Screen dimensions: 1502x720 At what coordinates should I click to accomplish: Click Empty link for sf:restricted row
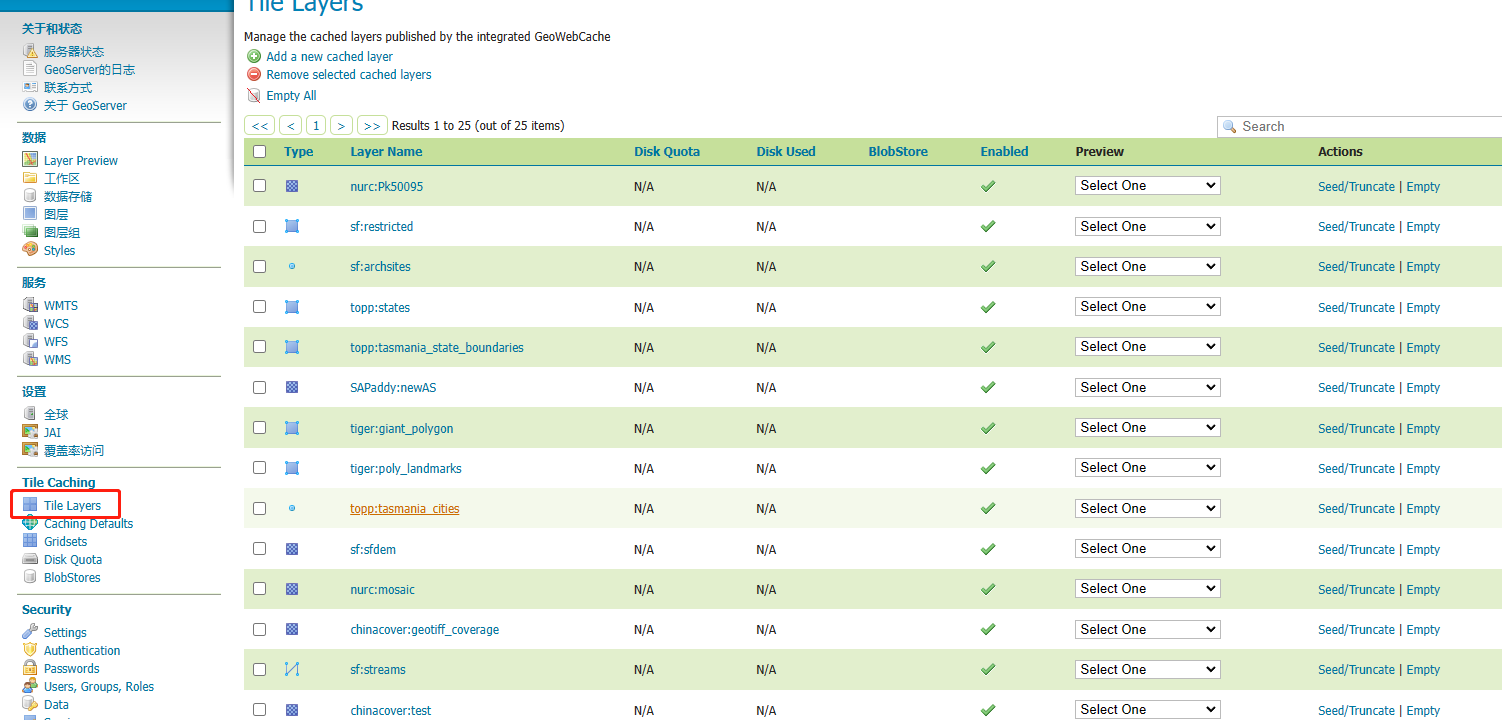[1423, 226]
